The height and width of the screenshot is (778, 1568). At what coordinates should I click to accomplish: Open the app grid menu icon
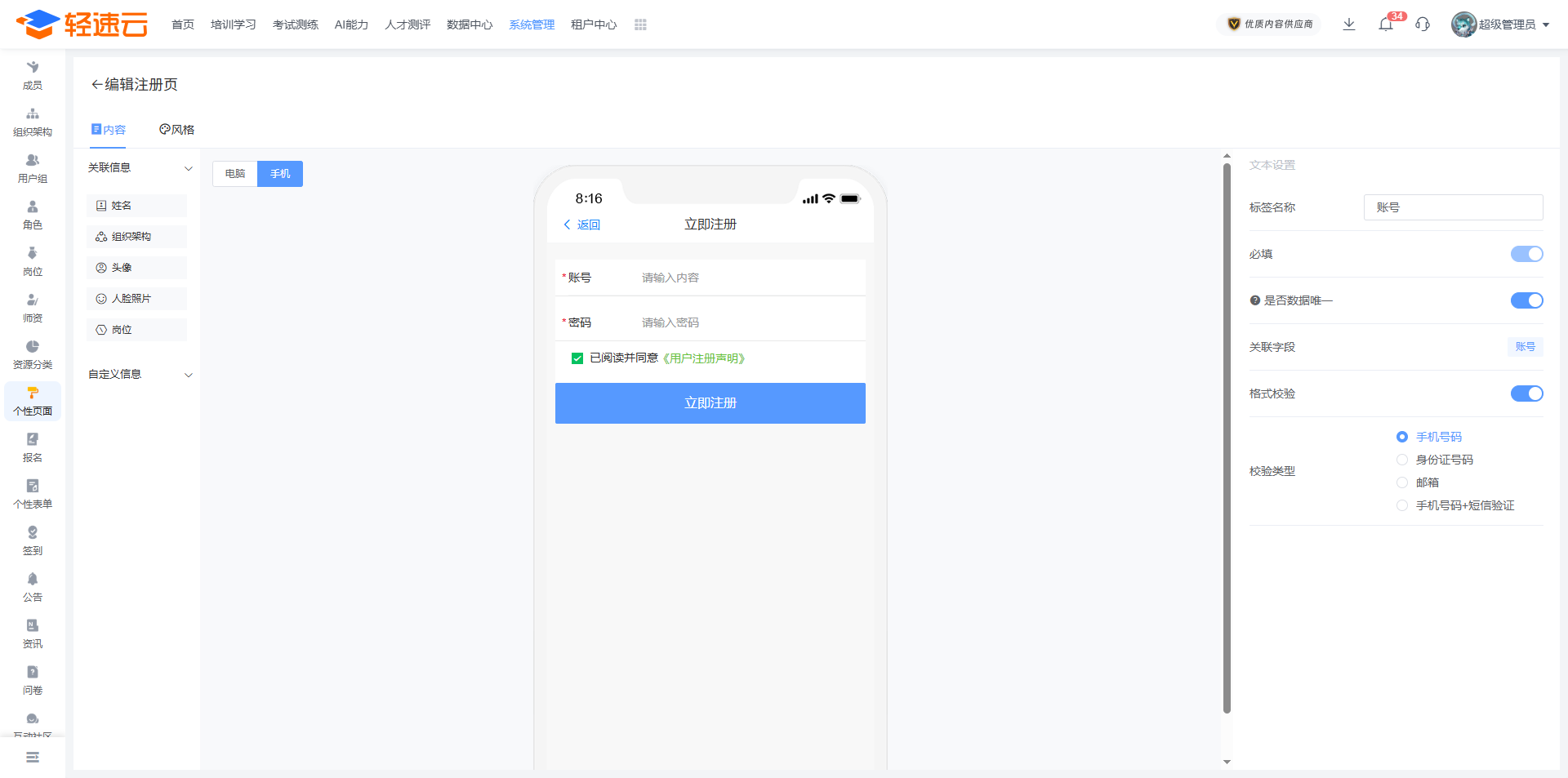(640, 24)
